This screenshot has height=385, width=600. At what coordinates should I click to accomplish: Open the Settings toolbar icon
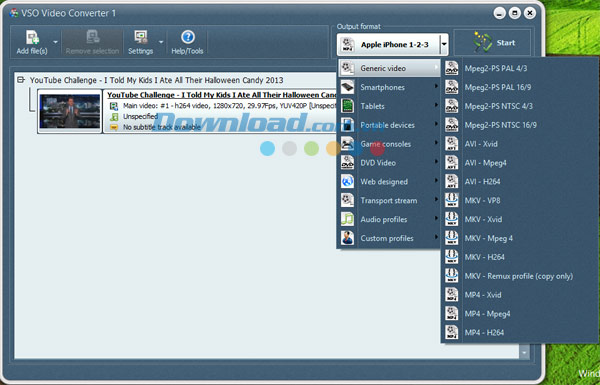click(x=141, y=38)
